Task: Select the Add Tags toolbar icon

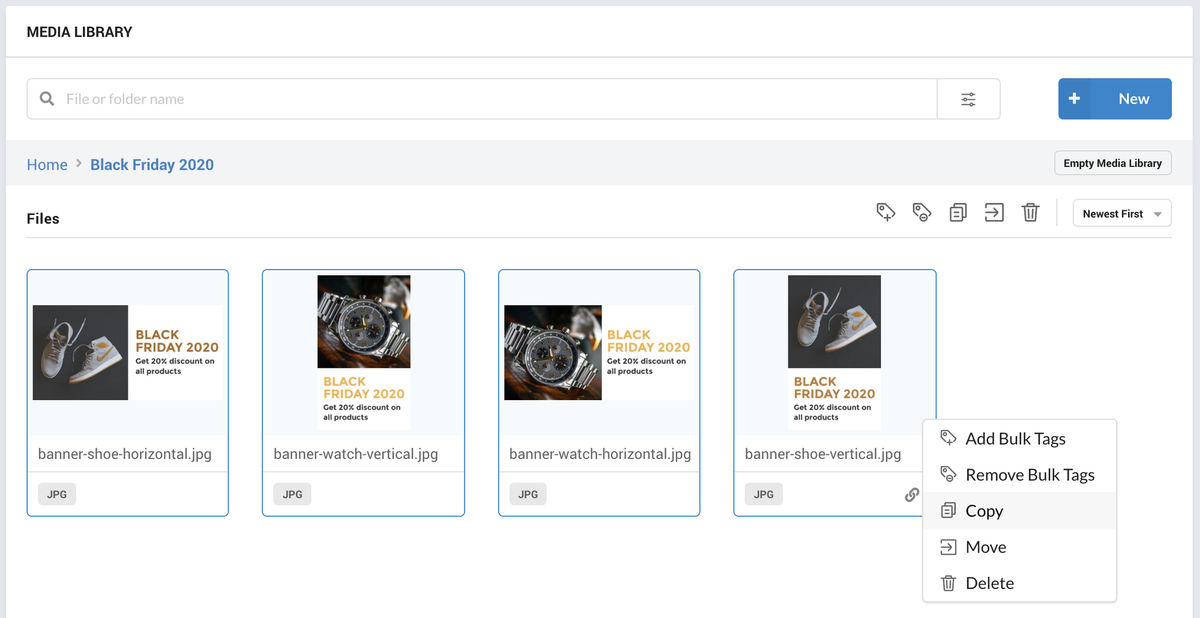Action: (x=885, y=212)
